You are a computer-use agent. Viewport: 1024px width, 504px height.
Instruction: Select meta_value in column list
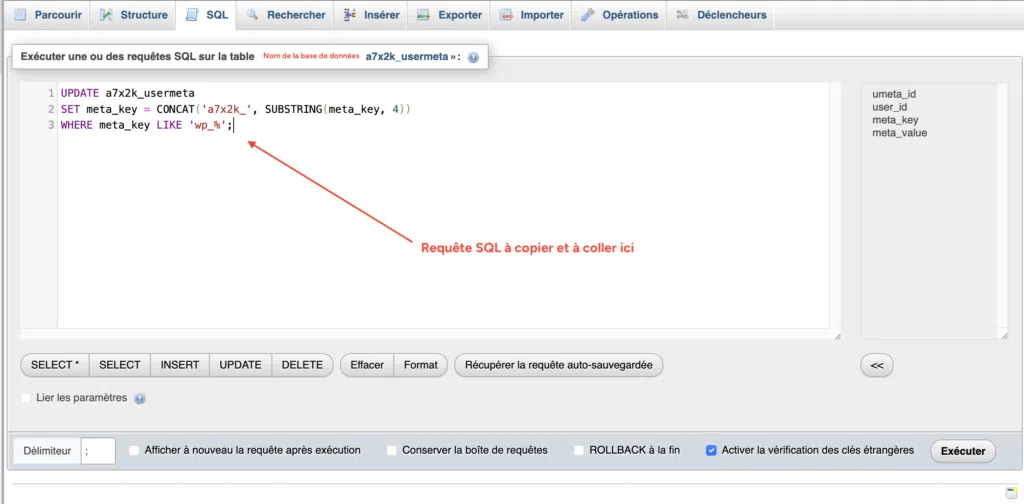pos(899,133)
